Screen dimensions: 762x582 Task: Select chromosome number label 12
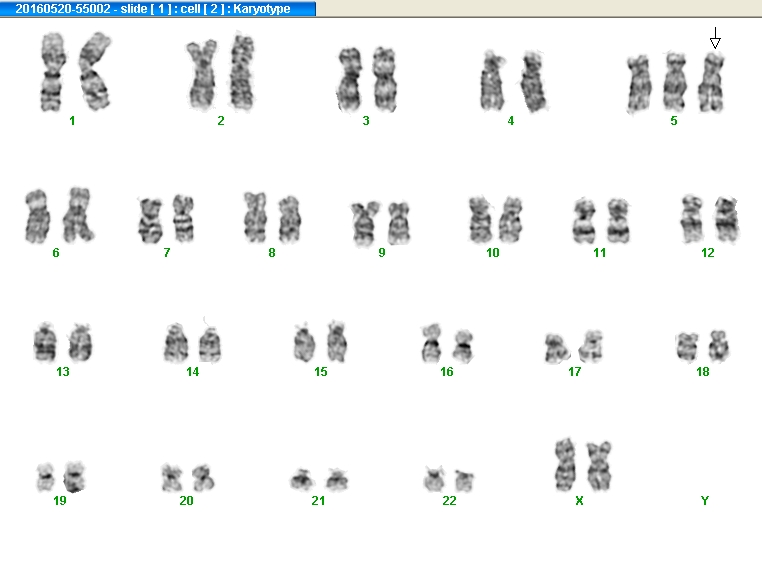tap(708, 253)
